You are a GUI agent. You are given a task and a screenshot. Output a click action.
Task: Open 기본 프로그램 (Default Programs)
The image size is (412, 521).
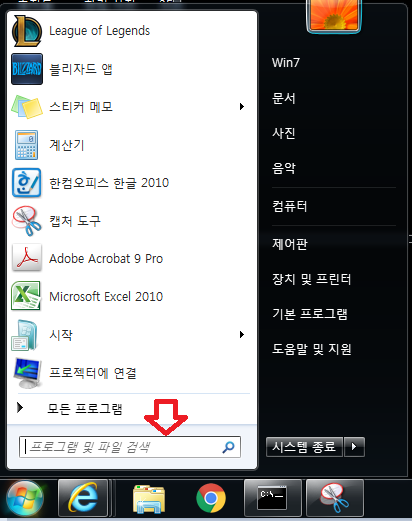[310, 314]
